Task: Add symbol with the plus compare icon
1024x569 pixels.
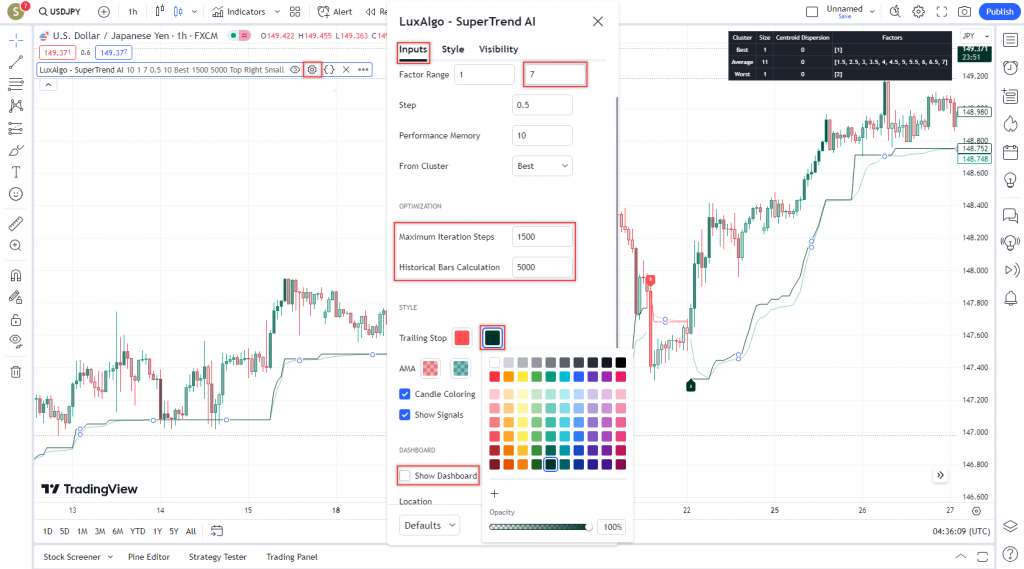Action: tap(104, 12)
